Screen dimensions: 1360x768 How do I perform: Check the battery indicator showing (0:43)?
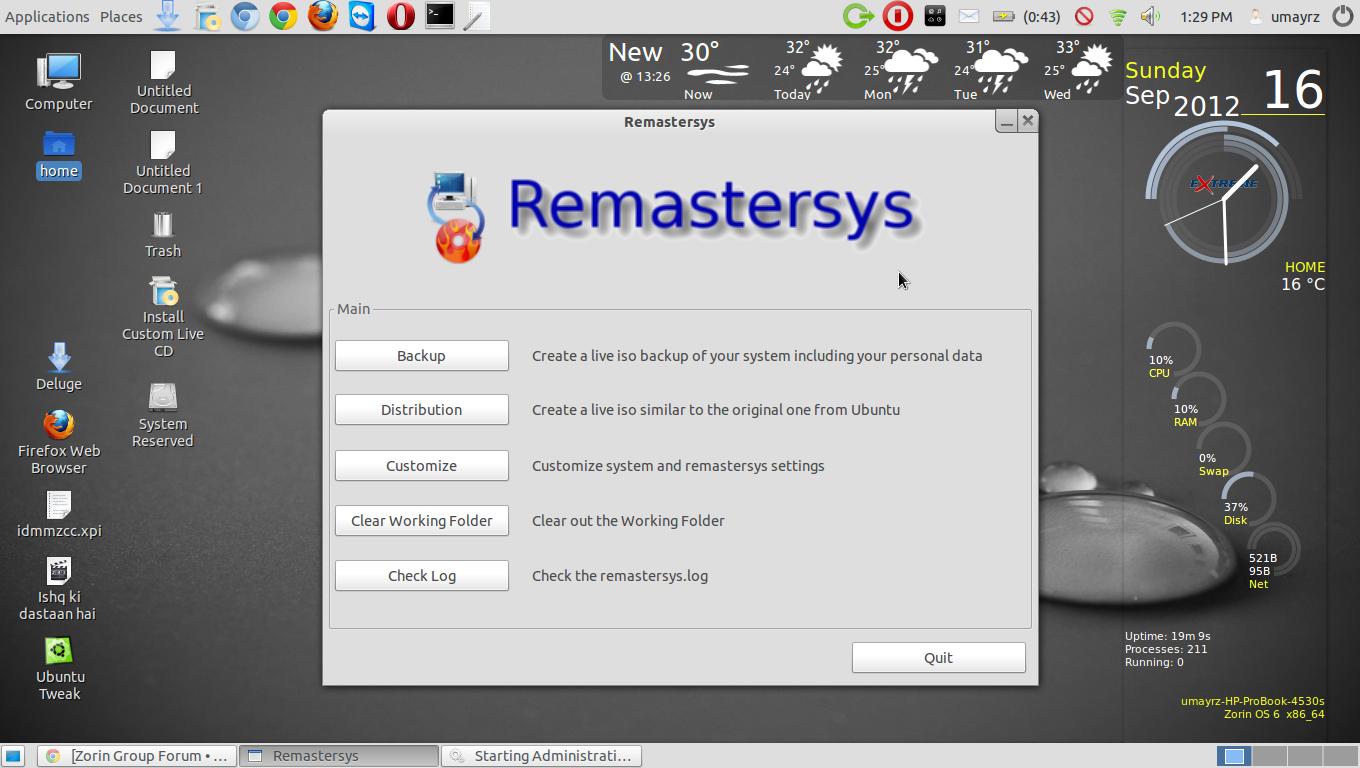pyautogui.click(x=1026, y=16)
